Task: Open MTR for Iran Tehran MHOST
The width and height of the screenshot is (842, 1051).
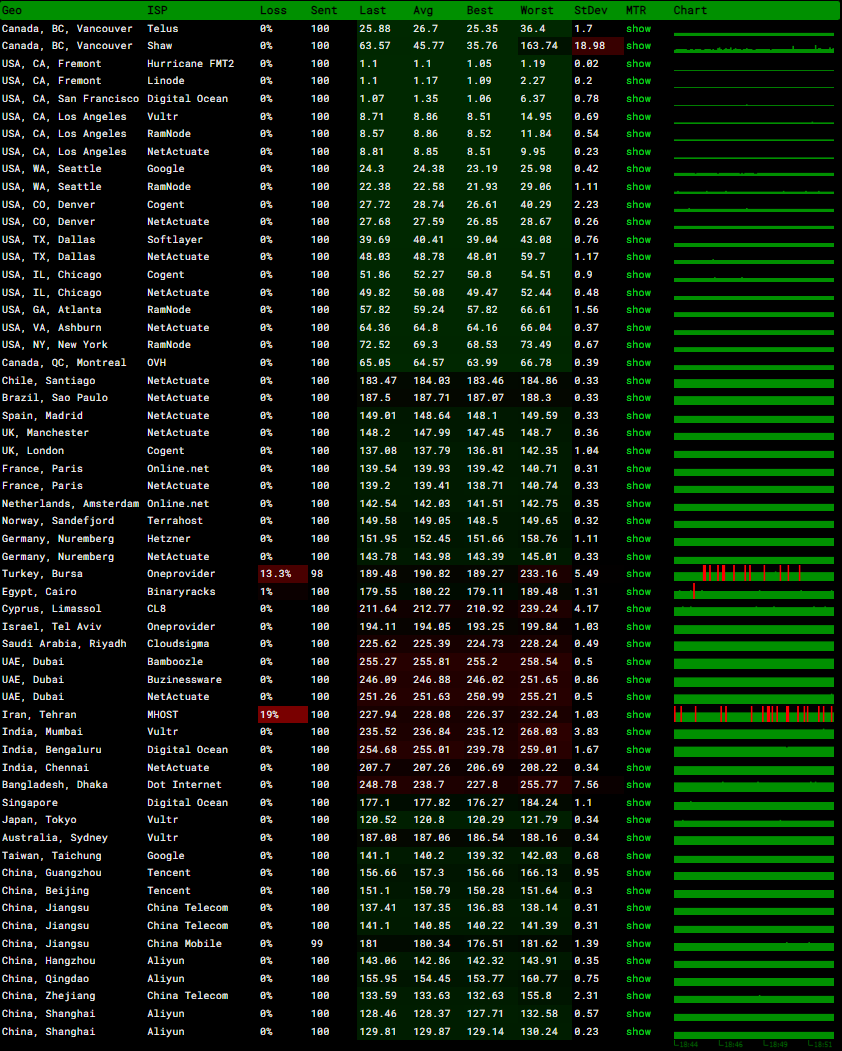Action: [638, 715]
